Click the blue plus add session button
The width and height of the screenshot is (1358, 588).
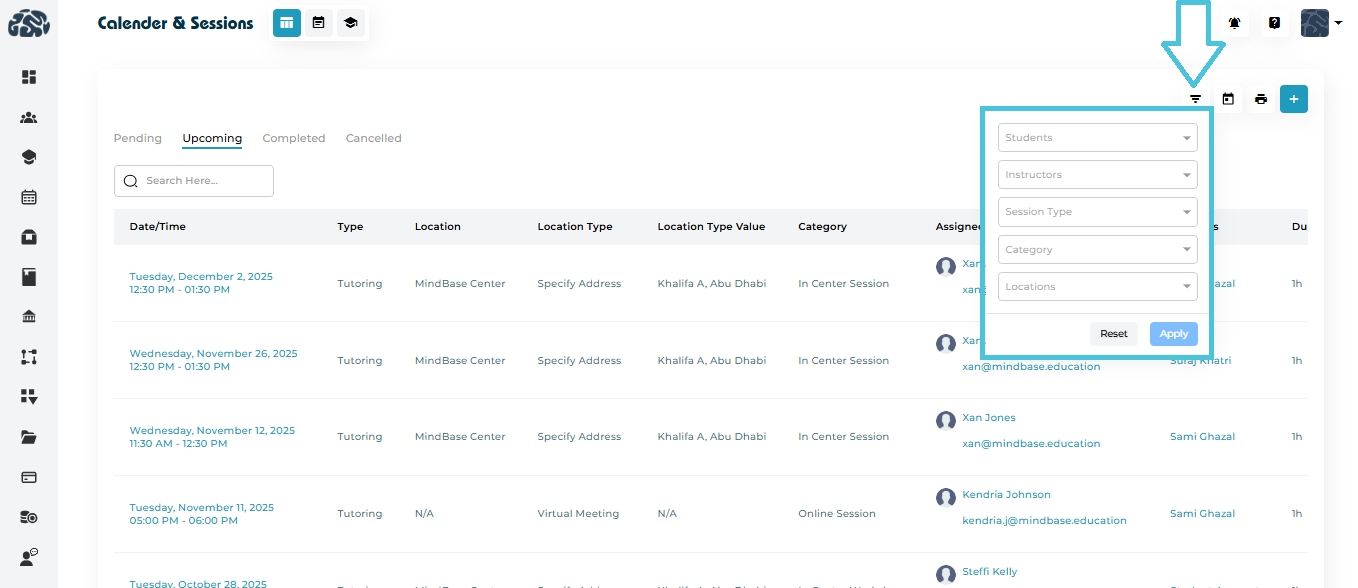coord(1294,99)
